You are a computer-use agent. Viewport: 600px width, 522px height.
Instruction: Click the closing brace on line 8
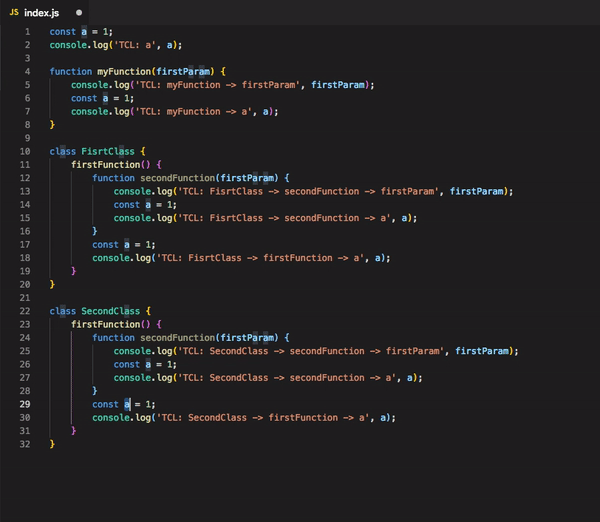coord(52,125)
